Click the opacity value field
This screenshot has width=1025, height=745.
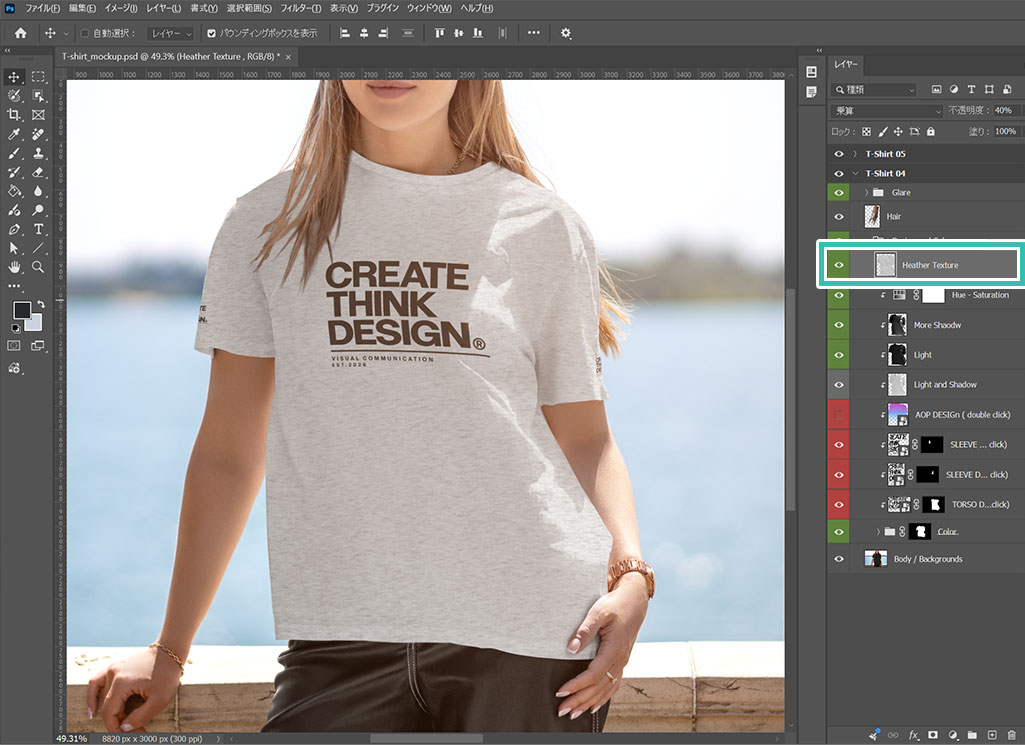pos(1007,110)
